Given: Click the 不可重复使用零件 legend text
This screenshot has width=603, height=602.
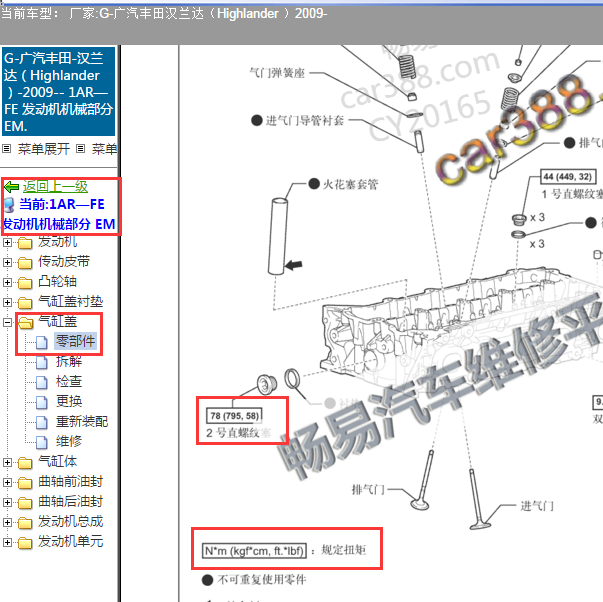Looking at the screenshot, I should click(x=262, y=579).
